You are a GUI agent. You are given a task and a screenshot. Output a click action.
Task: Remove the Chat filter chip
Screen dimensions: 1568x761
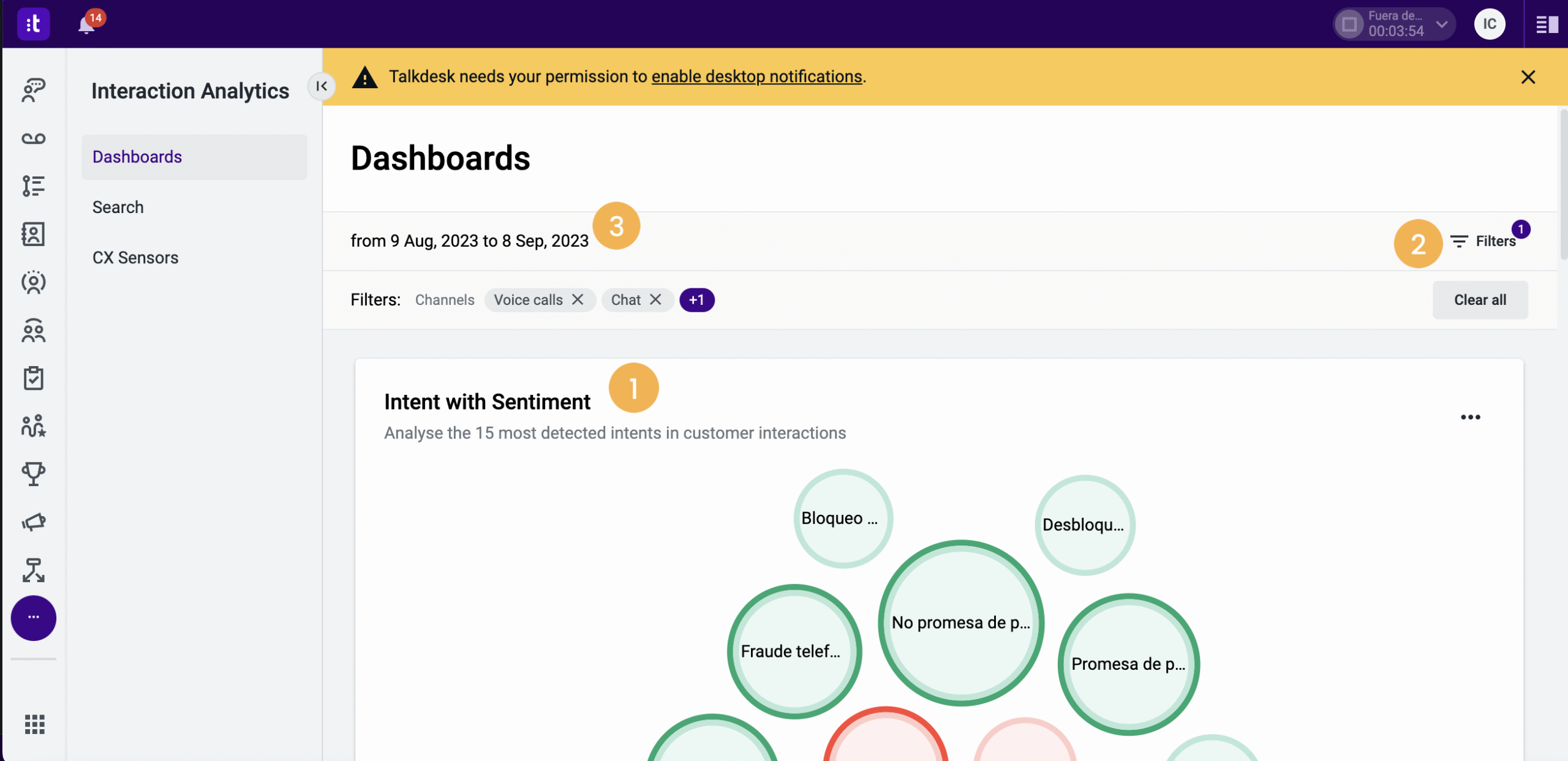(x=655, y=299)
